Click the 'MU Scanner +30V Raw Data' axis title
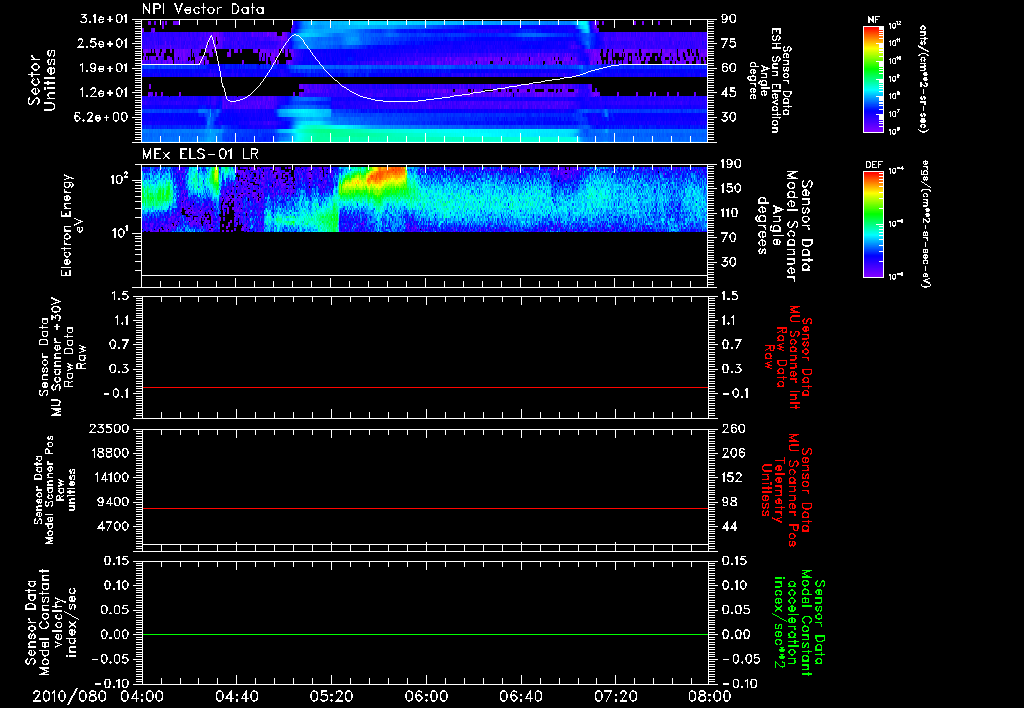The width and height of the screenshot is (1024, 708). pos(61,357)
